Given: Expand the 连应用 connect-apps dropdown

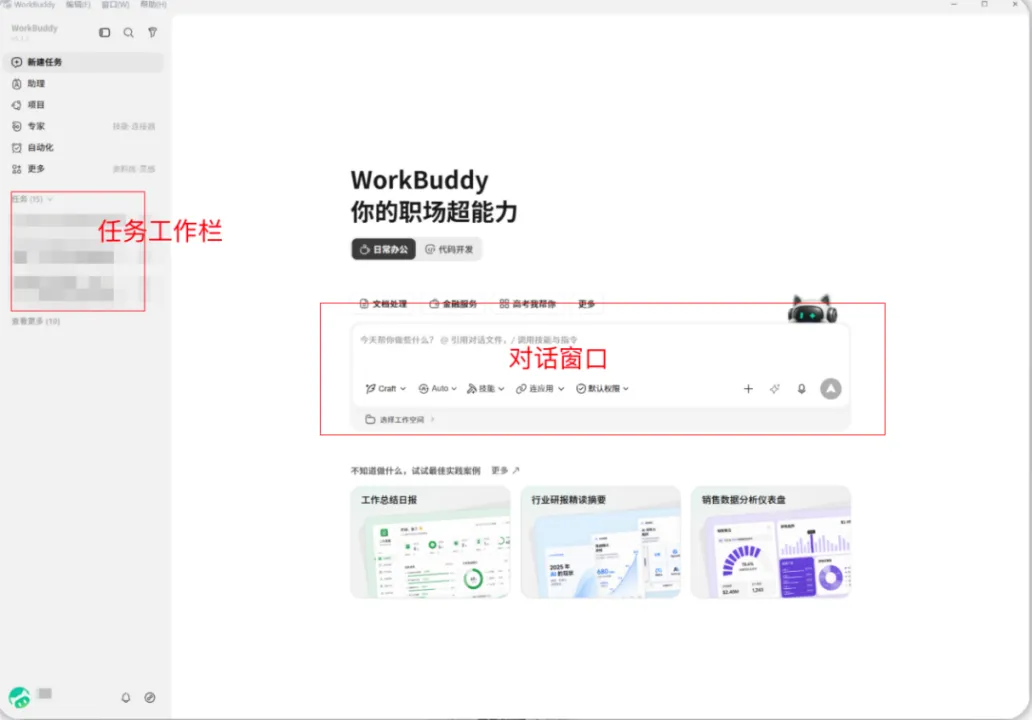Looking at the screenshot, I should [540, 389].
